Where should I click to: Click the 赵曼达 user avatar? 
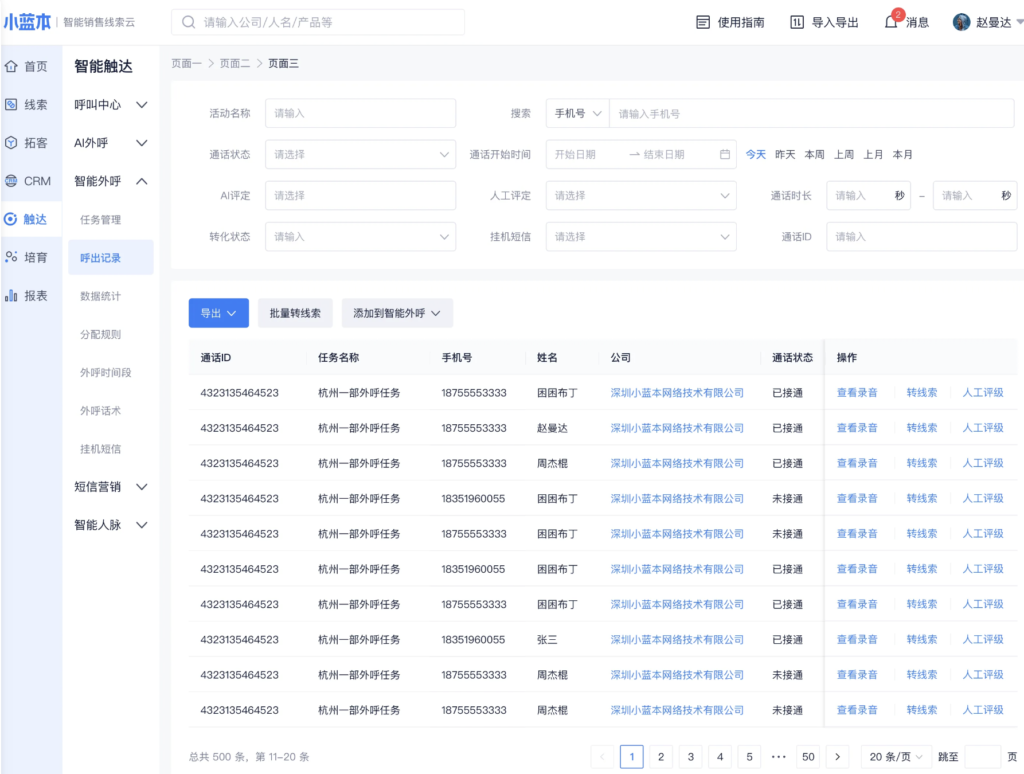coord(962,22)
